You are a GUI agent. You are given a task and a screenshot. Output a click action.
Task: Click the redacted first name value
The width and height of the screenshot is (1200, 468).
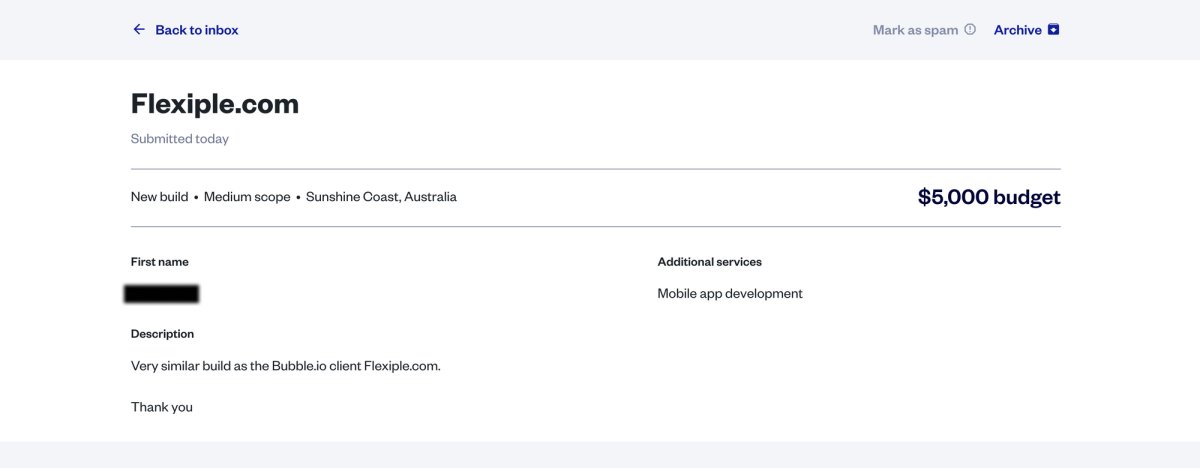(161, 294)
